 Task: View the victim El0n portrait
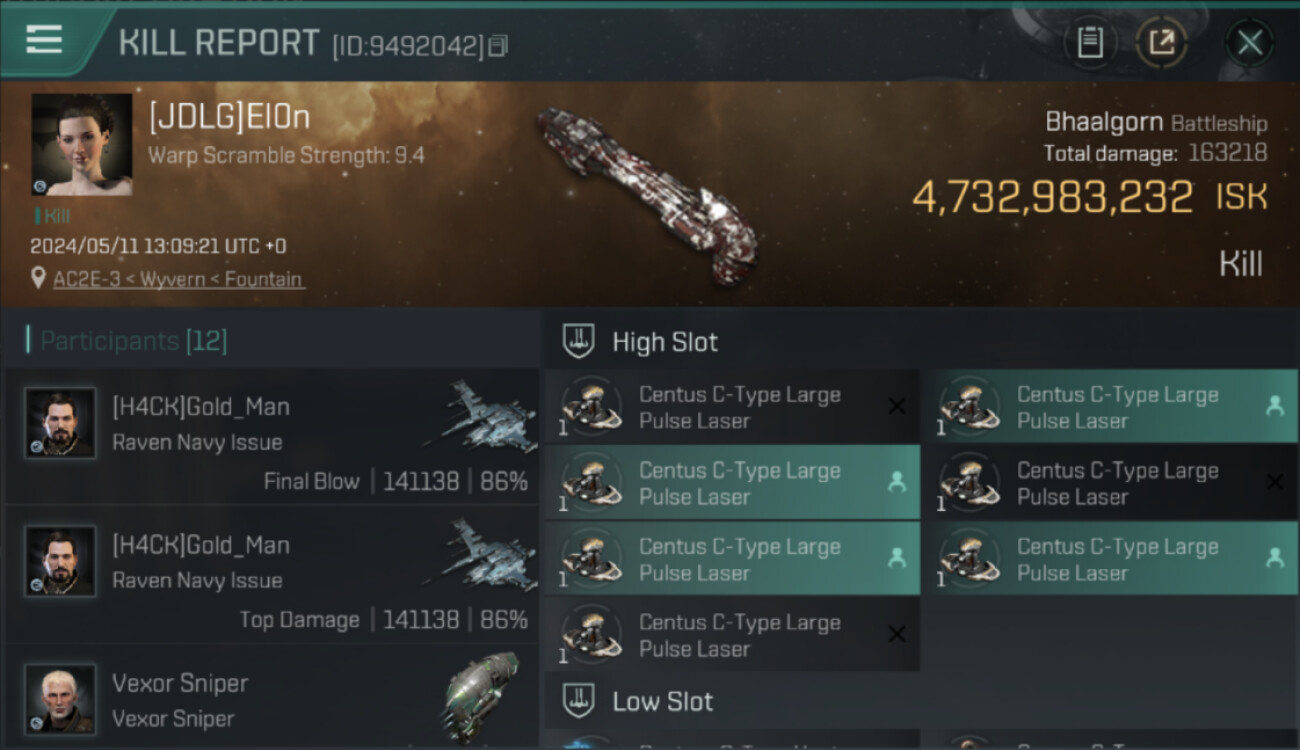click(x=82, y=145)
